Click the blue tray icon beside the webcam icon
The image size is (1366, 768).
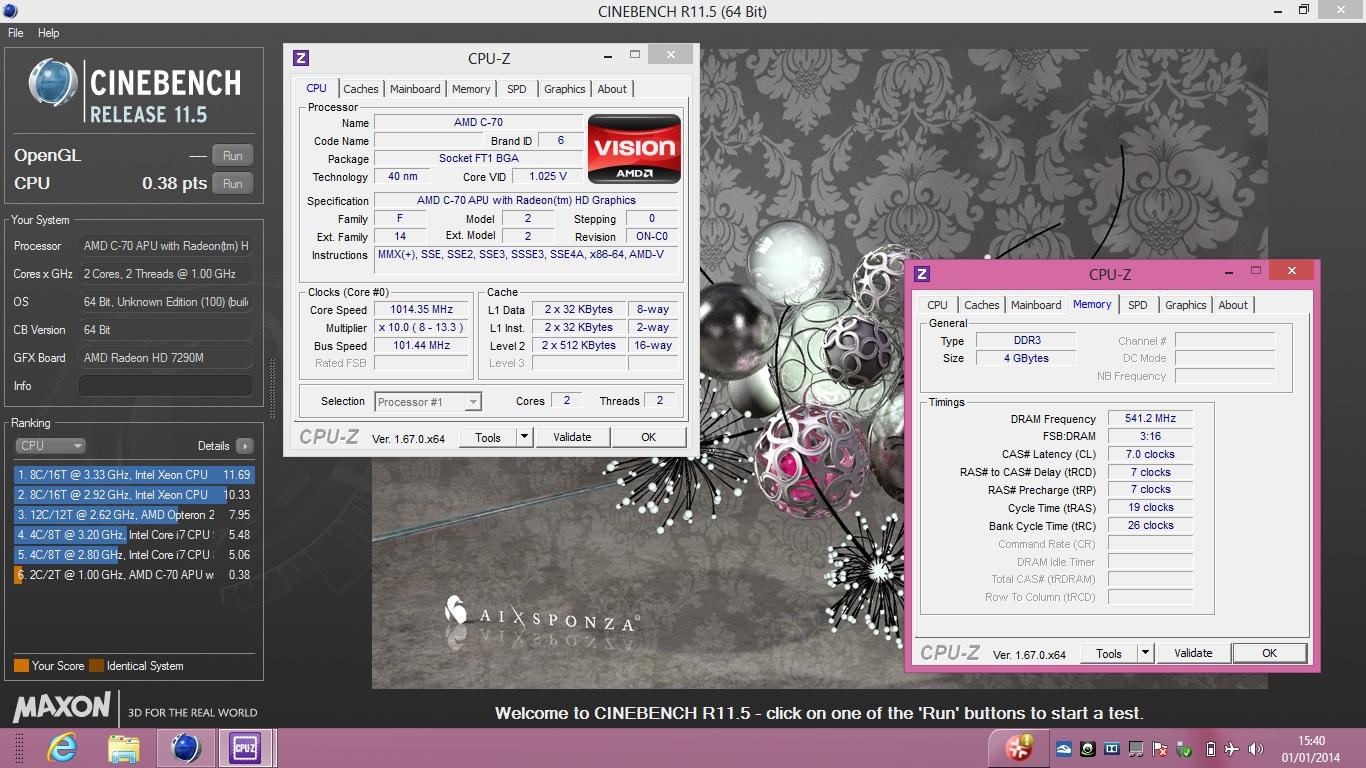click(x=1063, y=749)
